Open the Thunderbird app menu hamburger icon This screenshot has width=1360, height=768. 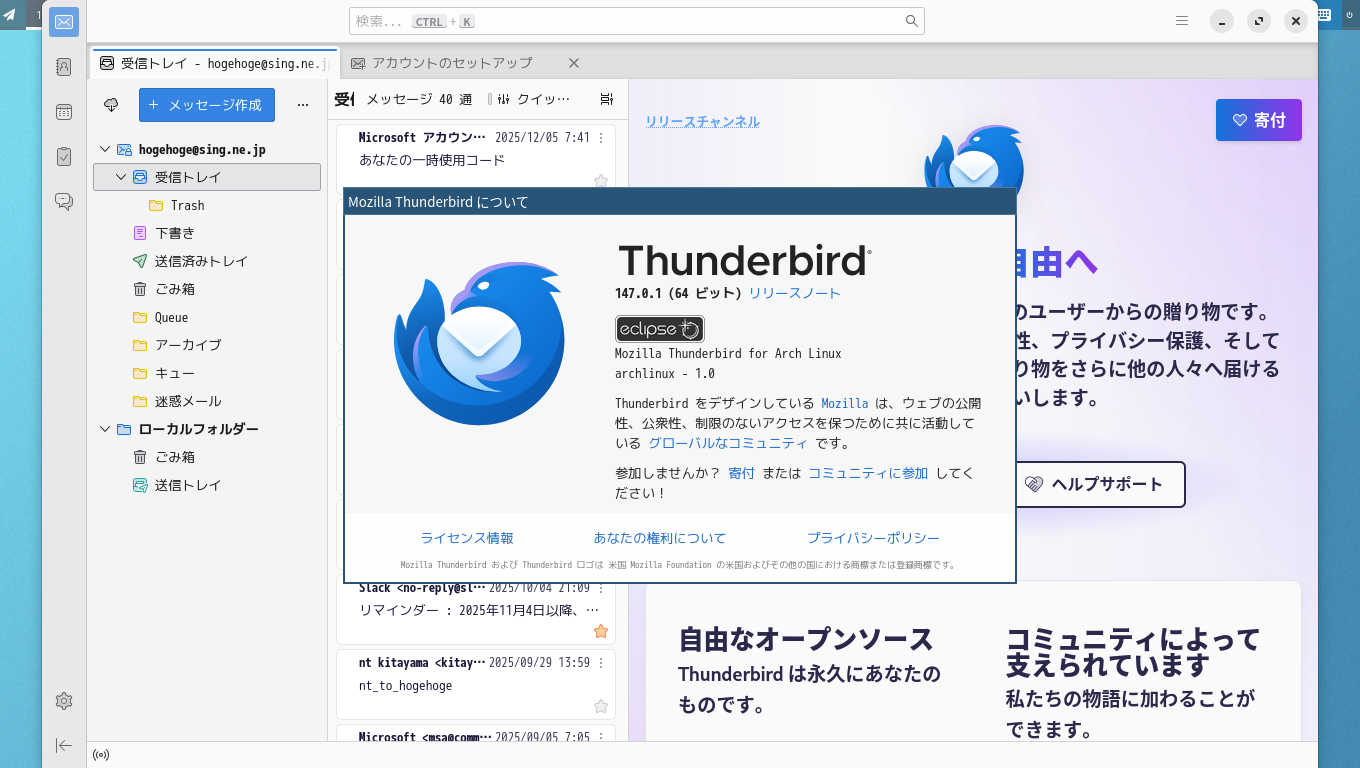[x=1182, y=21]
